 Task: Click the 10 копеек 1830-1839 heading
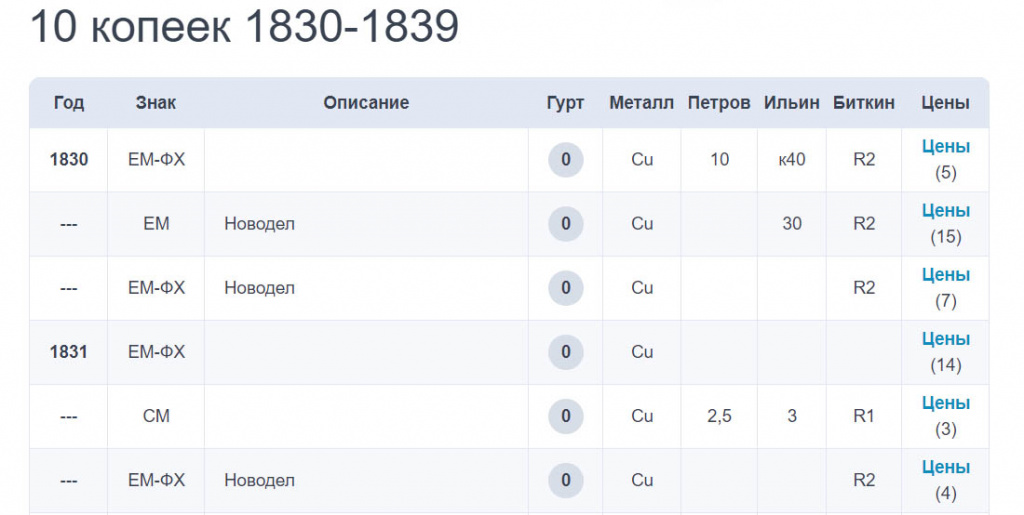pyautogui.click(x=245, y=29)
